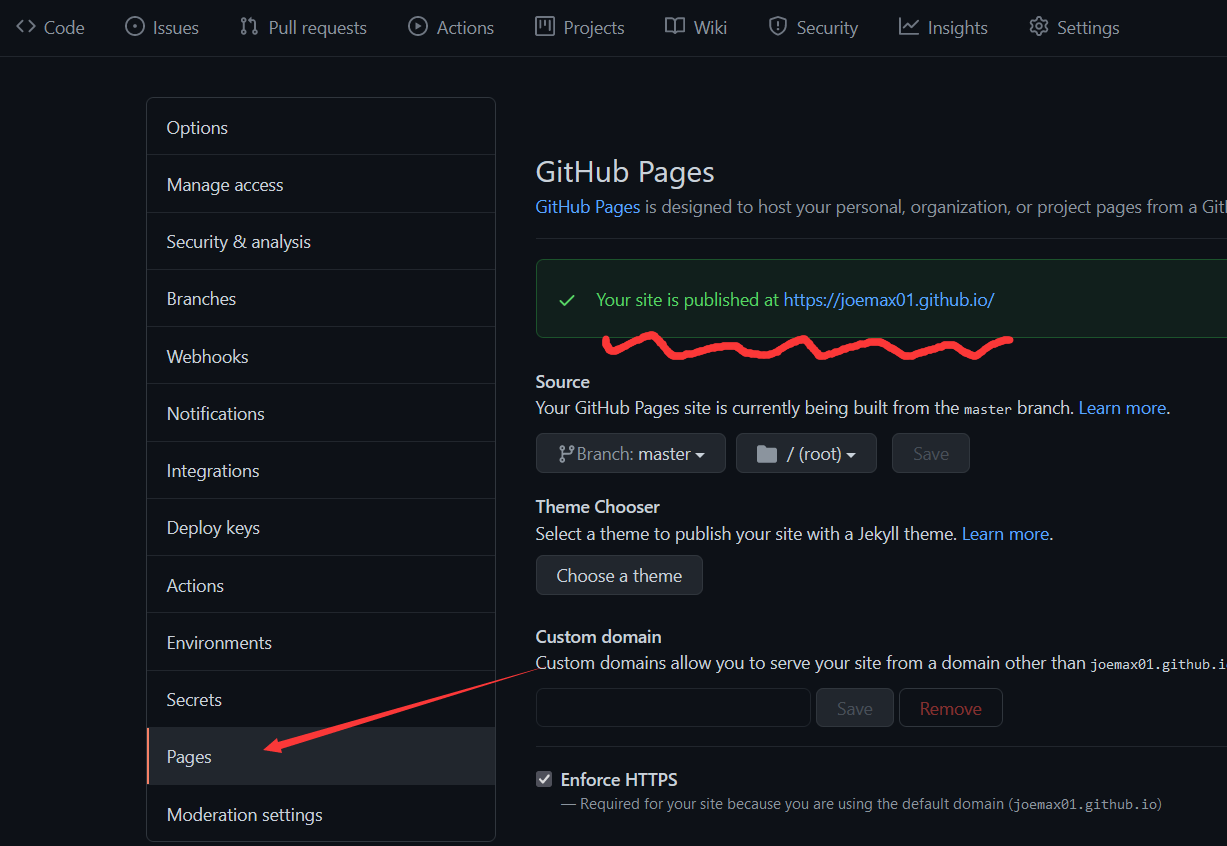Focus the custom domain input field
This screenshot has height=846, width=1227.
pyautogui.click(x=673, y=707)
